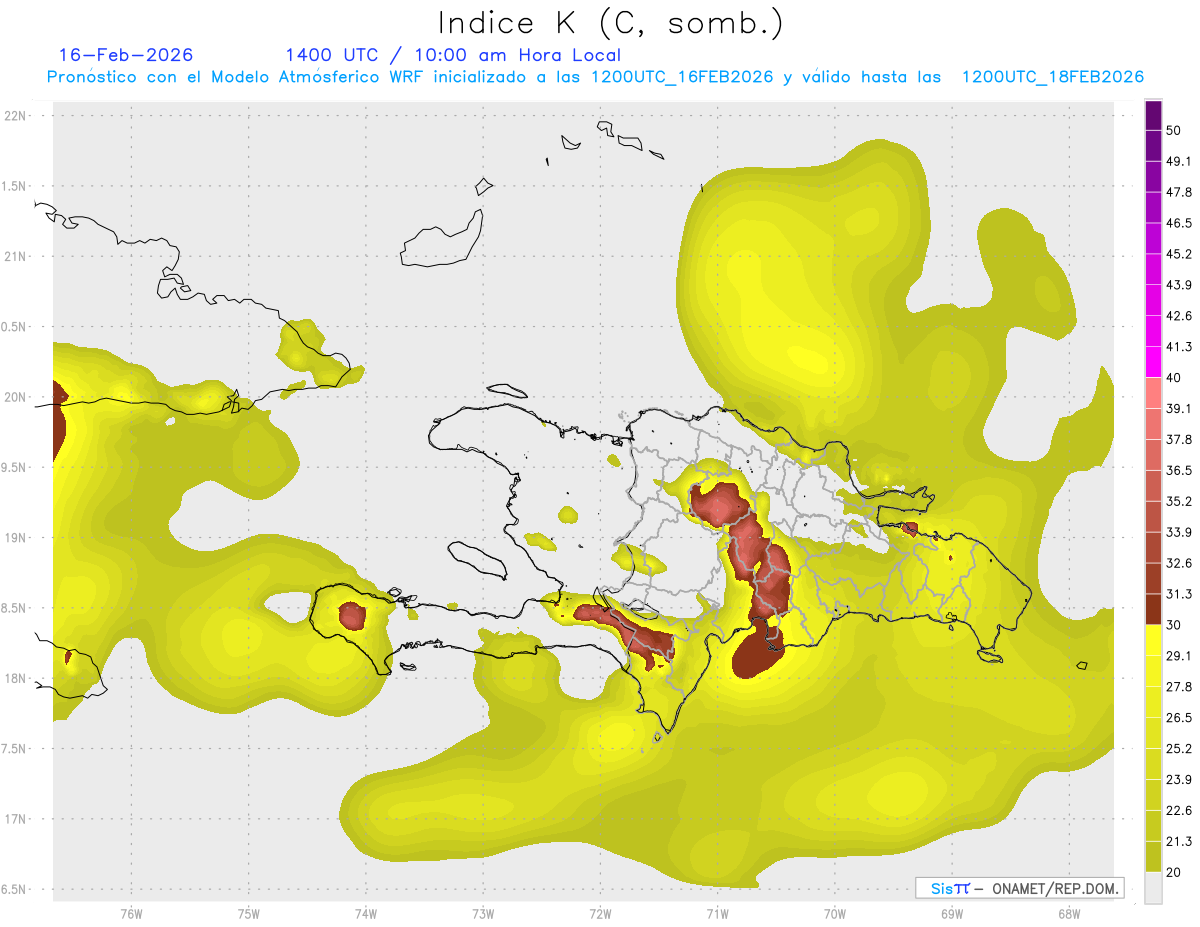Click the bright yellow colorbar segment near 29.1
The height and width of the screenshot is (927, 1200).
1153,640
